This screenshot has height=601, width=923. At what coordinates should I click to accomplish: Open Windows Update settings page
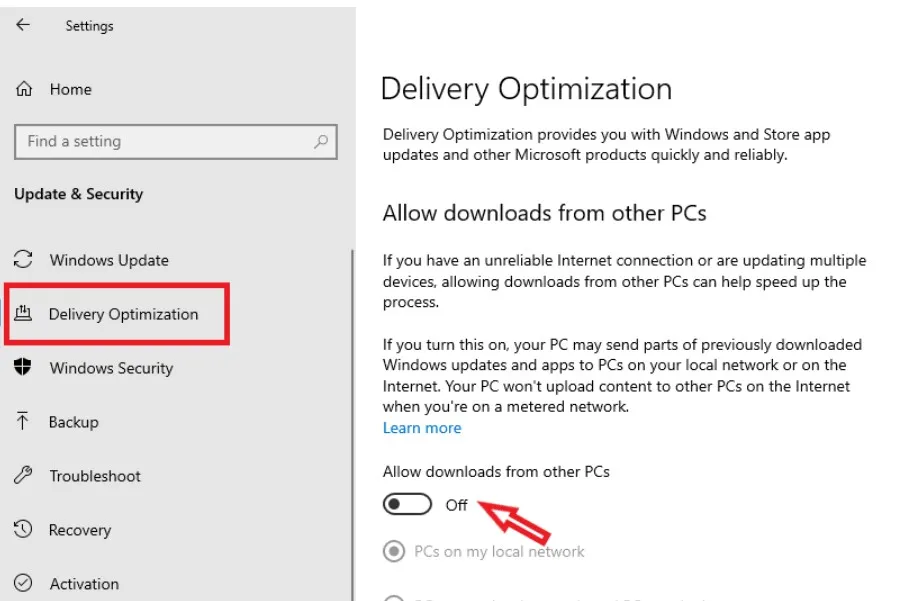pyautogui.click(x=109, y=260)
